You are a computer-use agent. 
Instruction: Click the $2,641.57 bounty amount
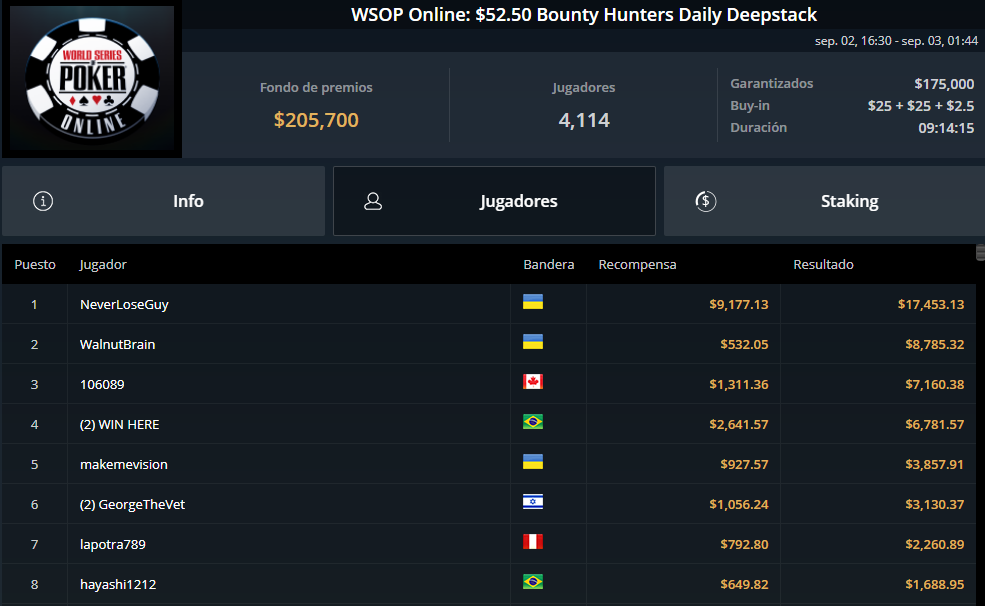pyautogui.click(x=739, y=425)
